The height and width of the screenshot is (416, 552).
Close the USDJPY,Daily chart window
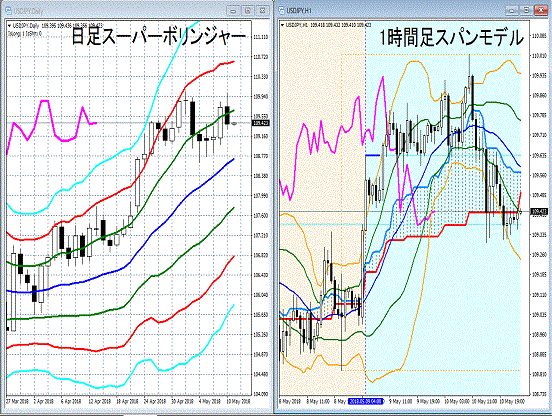[262, 11]
